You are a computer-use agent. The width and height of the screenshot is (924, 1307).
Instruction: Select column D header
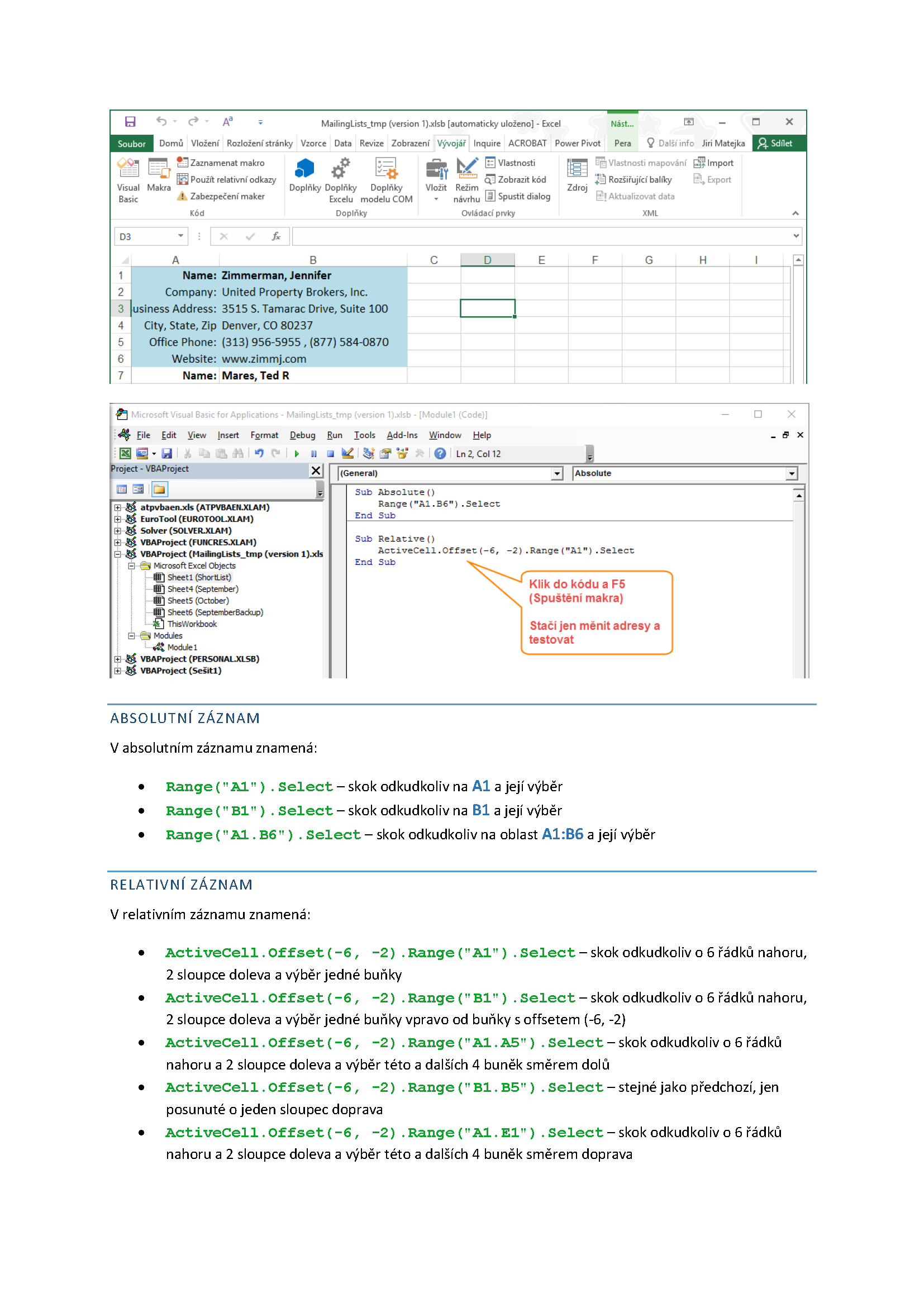pos(487,260)
